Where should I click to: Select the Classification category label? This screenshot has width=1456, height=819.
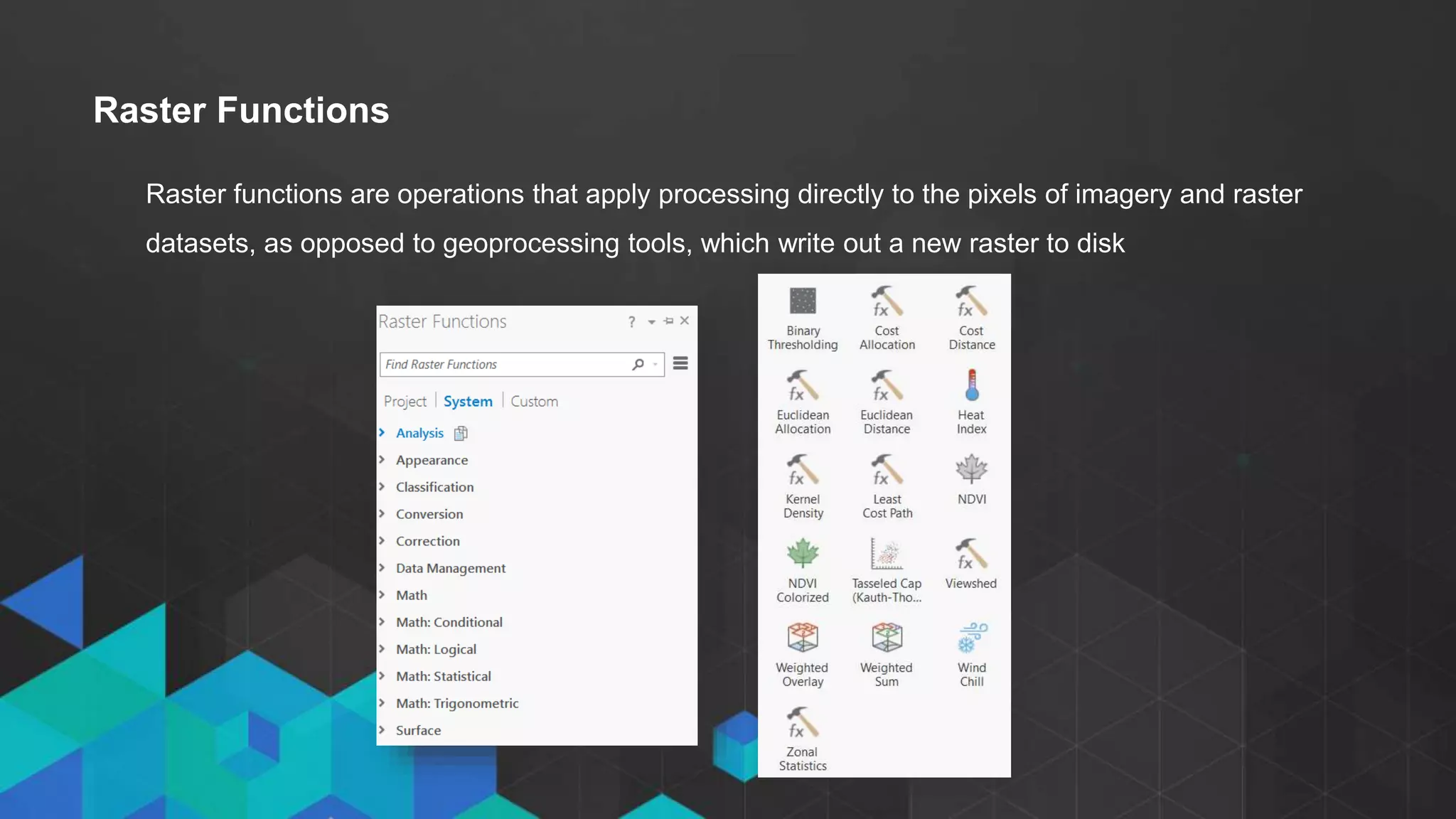pyautogui.click(x=434, y=487)
